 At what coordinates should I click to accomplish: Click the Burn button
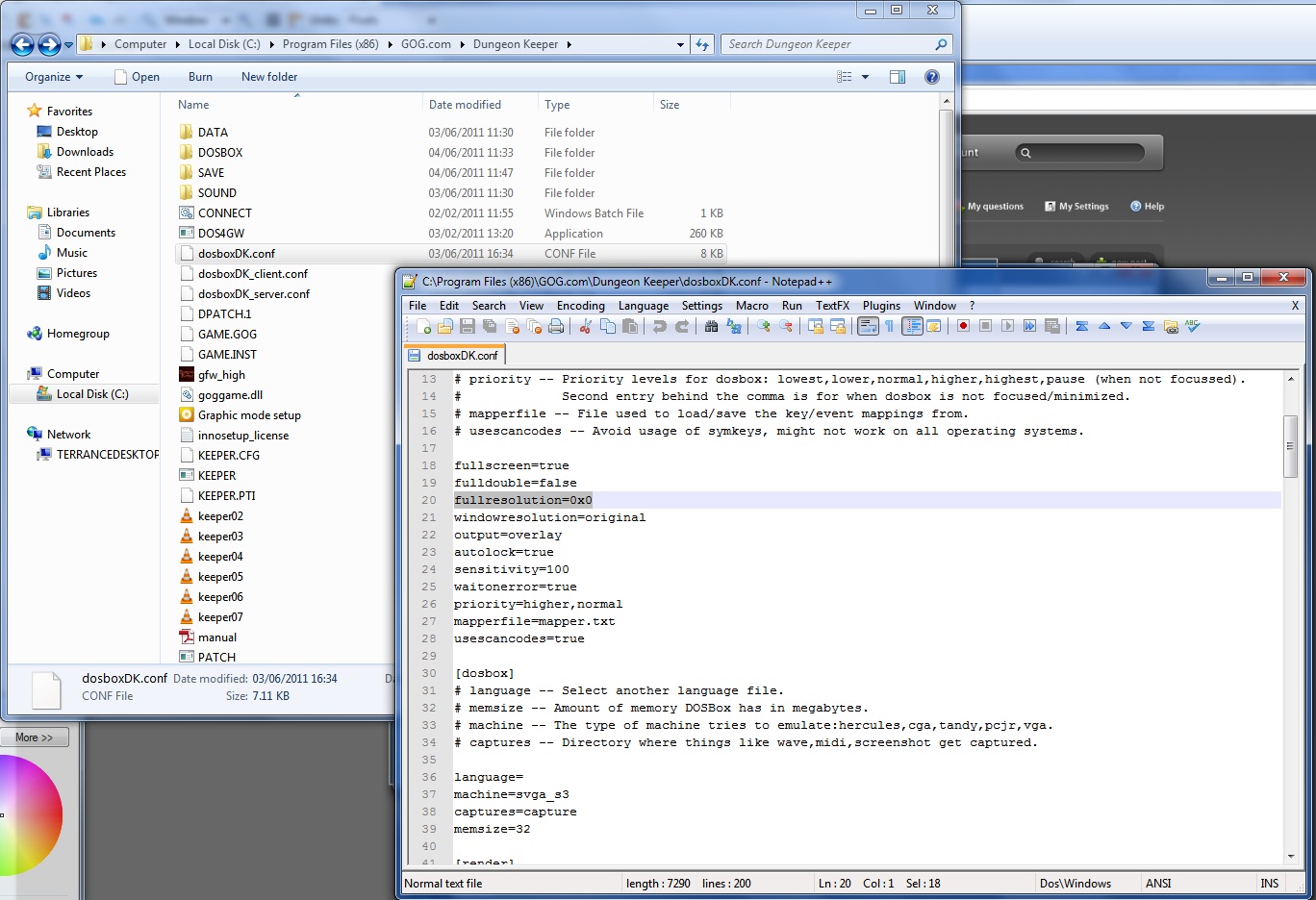[x=200, y=77]
